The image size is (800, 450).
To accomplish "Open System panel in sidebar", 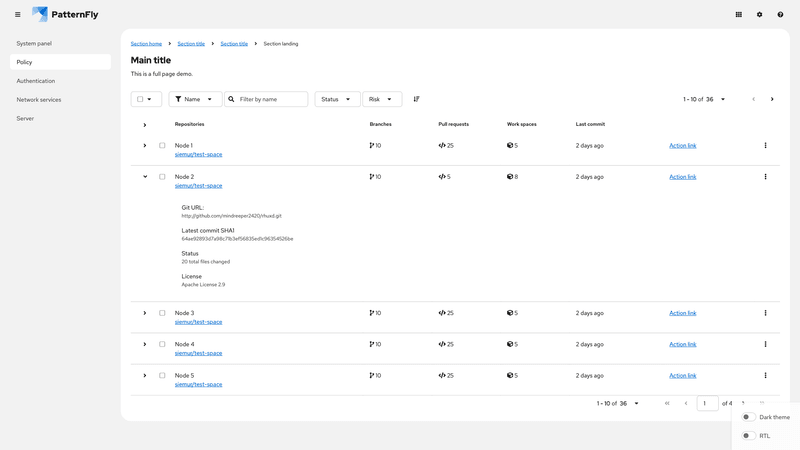I will click(x=60, y=43).
